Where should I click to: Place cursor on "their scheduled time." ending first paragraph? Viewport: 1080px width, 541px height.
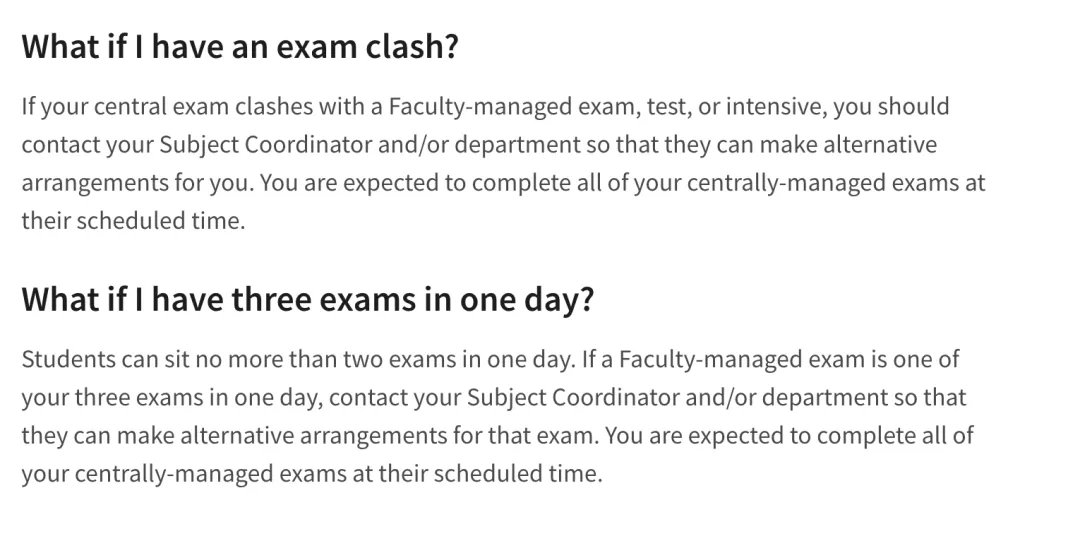133,221
